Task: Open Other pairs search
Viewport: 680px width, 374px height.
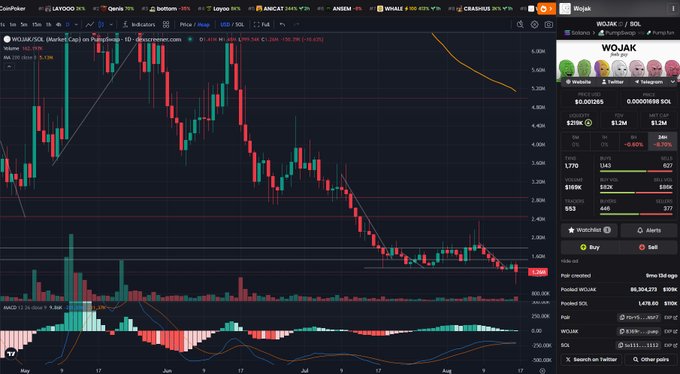Action: click(651, 360)
